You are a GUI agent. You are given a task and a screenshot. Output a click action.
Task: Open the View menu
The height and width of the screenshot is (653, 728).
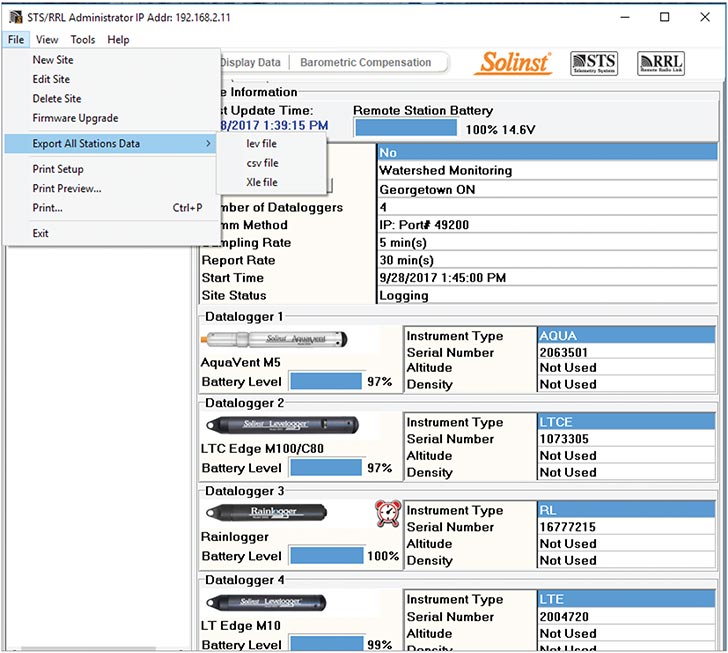47,39
